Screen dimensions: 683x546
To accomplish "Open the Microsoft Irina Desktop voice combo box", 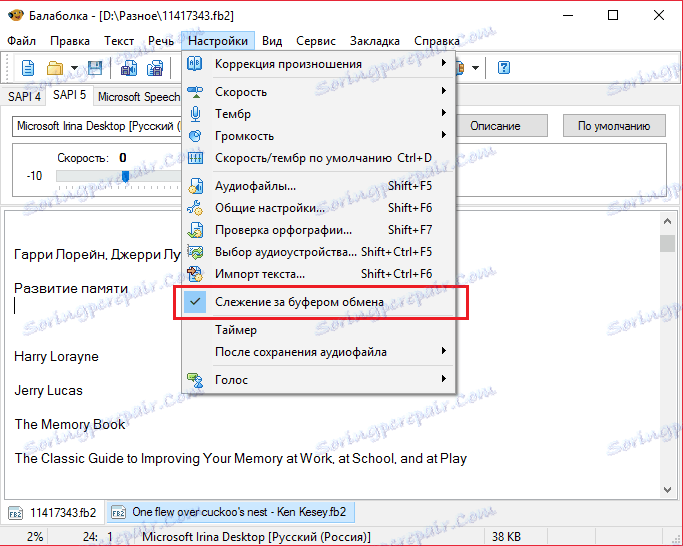I will 97,126.
